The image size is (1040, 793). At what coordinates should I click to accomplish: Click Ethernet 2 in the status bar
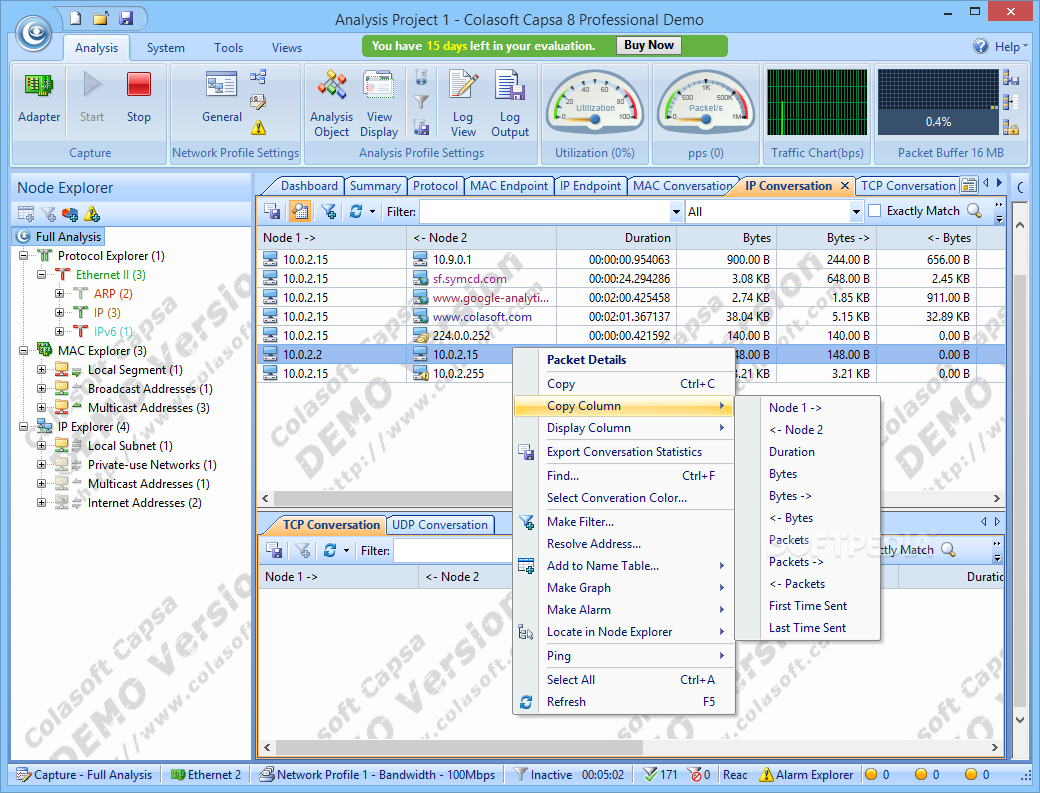(x=206, y=774)
